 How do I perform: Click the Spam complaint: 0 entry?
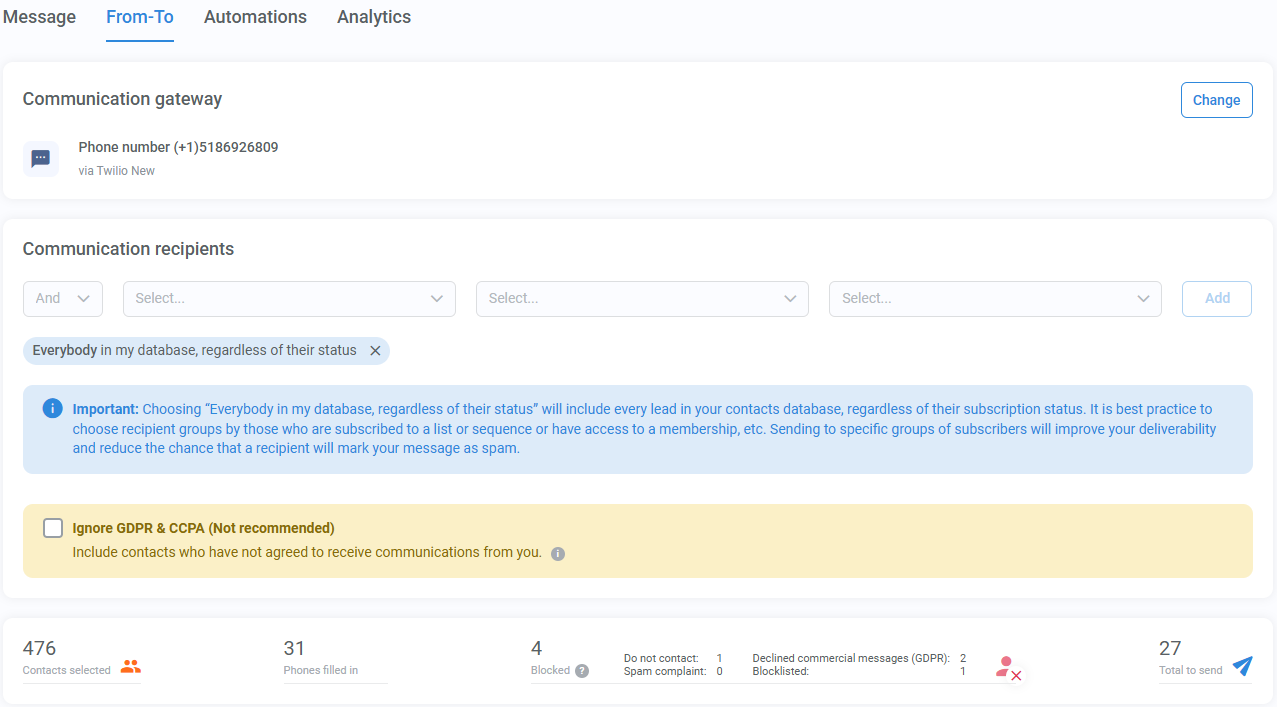tap(673, 671)
